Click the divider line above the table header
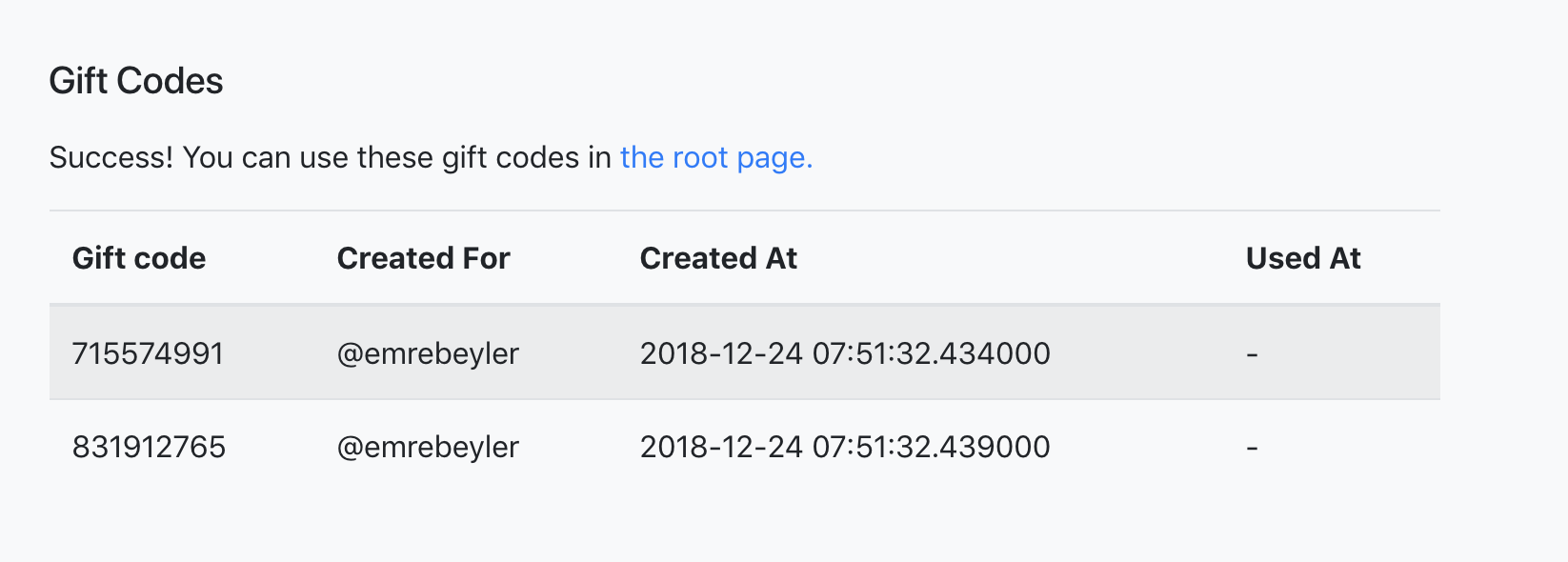1568x562 pixels. coord(744,211)
